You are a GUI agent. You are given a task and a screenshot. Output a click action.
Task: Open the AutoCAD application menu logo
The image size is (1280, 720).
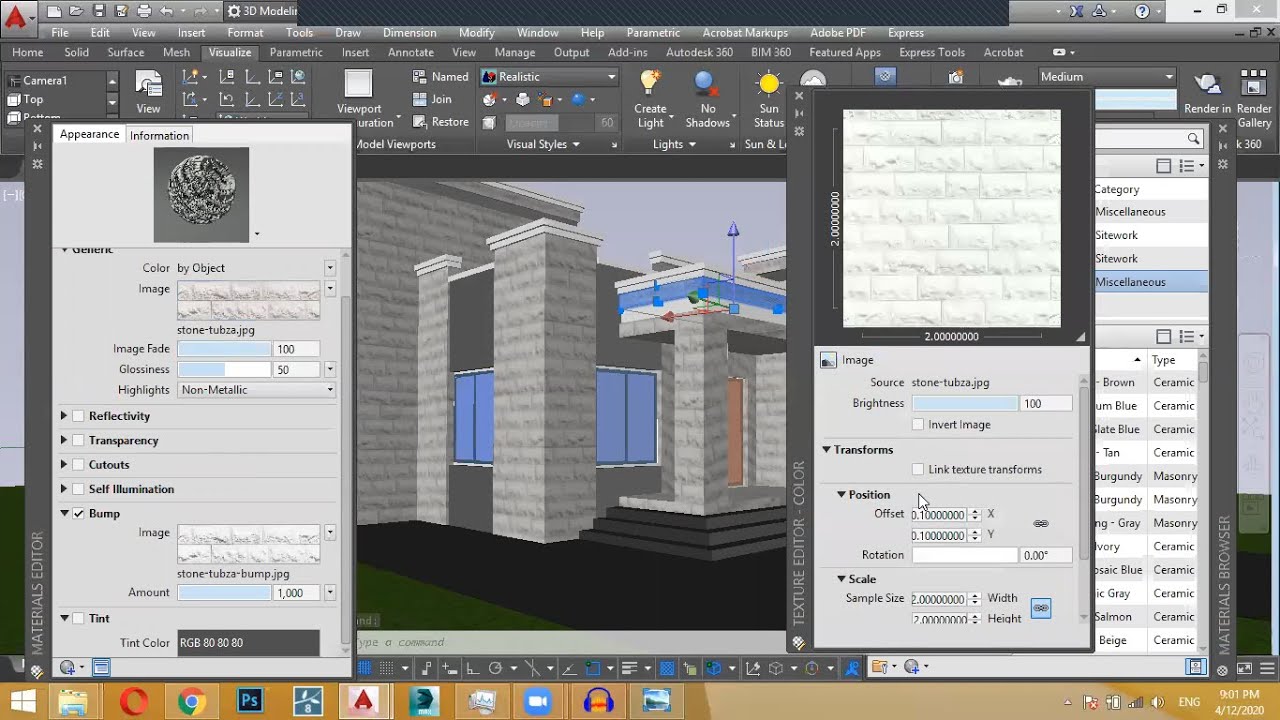pyautogui.click(x=15, y=17)
